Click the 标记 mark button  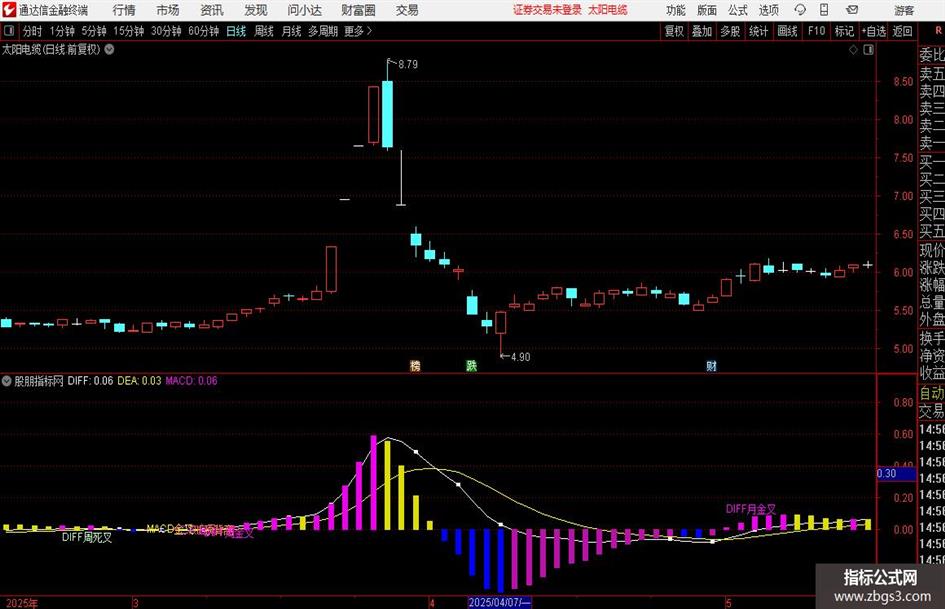pyautogui.click(x=844, y=31)
